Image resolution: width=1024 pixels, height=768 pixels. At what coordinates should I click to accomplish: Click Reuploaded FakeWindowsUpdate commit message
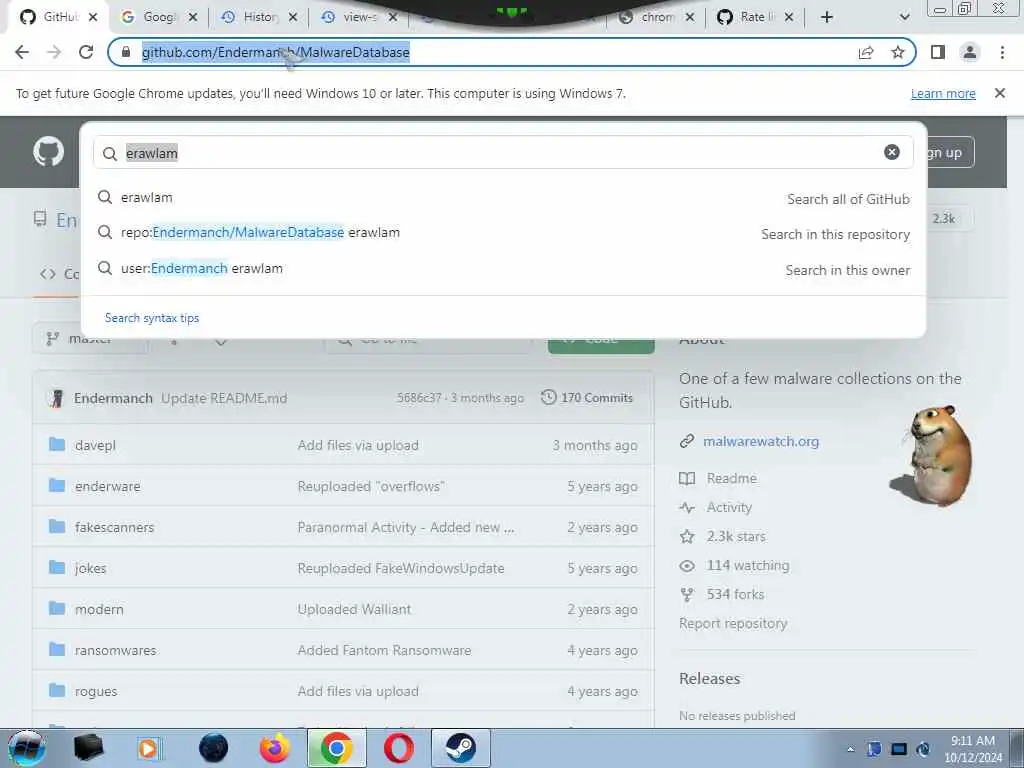click(x=400, y=568)
